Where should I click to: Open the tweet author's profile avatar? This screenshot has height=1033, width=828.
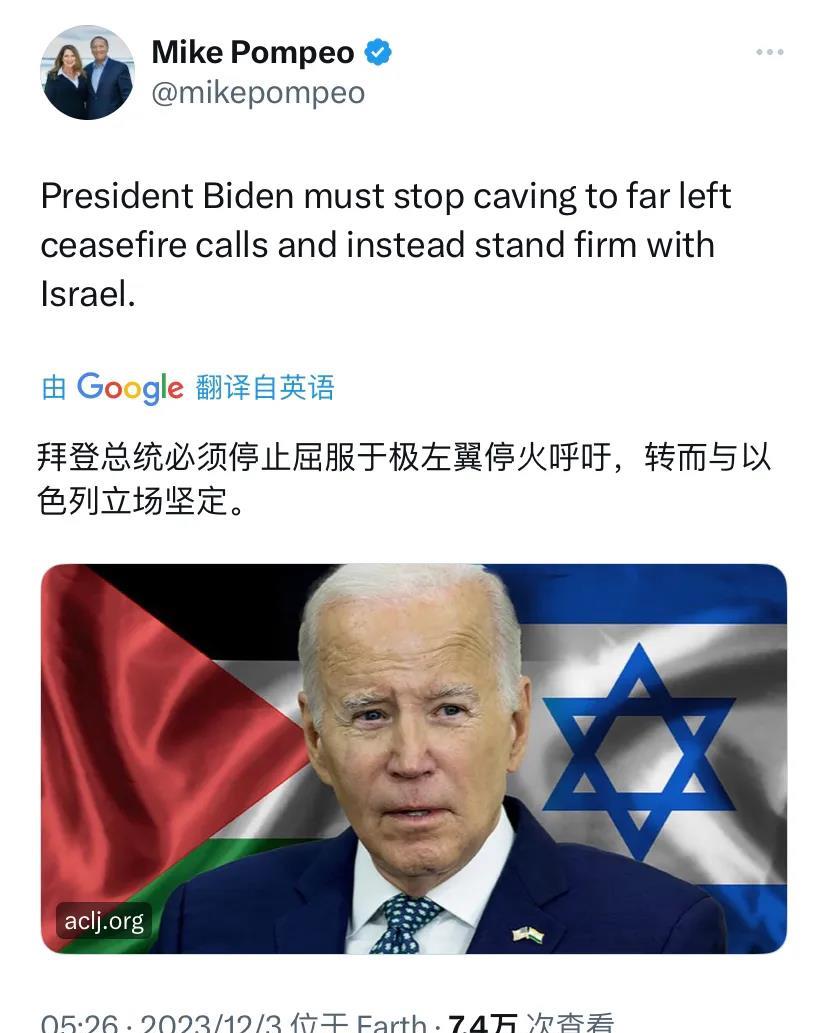pyautogui.click(x=88, y=72)
